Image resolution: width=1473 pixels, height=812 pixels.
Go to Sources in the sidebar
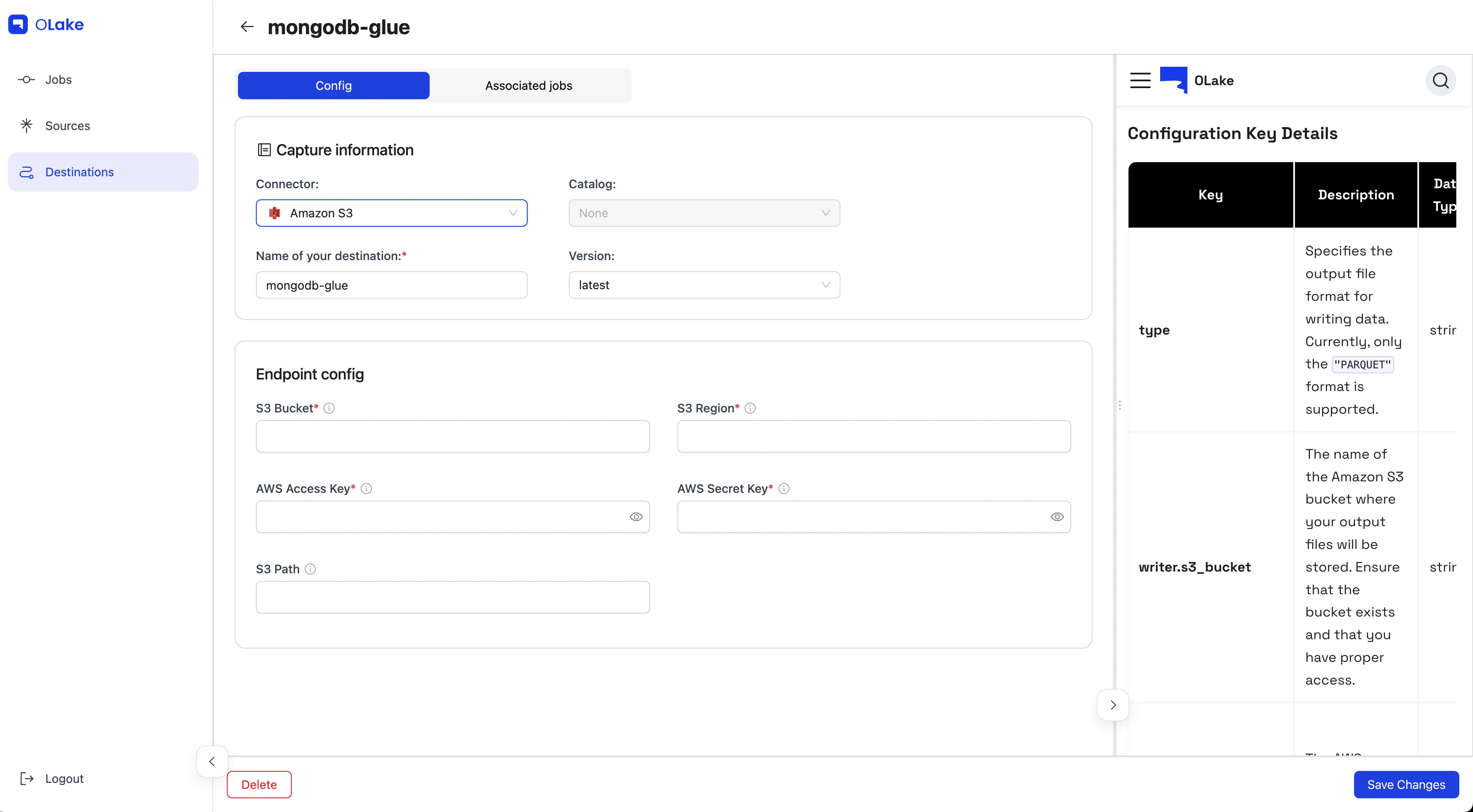point(68,126)
